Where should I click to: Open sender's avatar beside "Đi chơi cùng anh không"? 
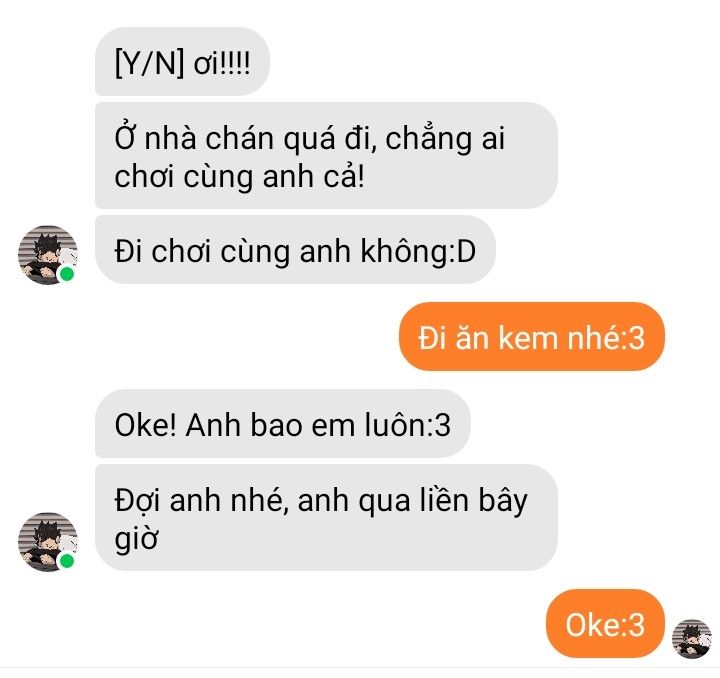(x=48, y=255)
